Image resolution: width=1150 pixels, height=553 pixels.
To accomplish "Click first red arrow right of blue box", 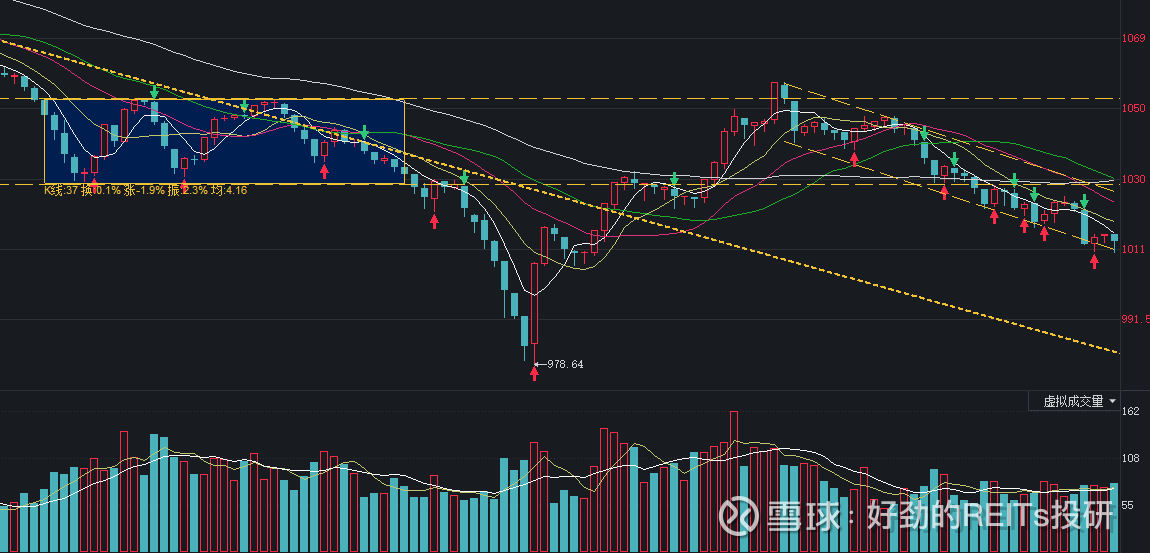I will point(434,220).
